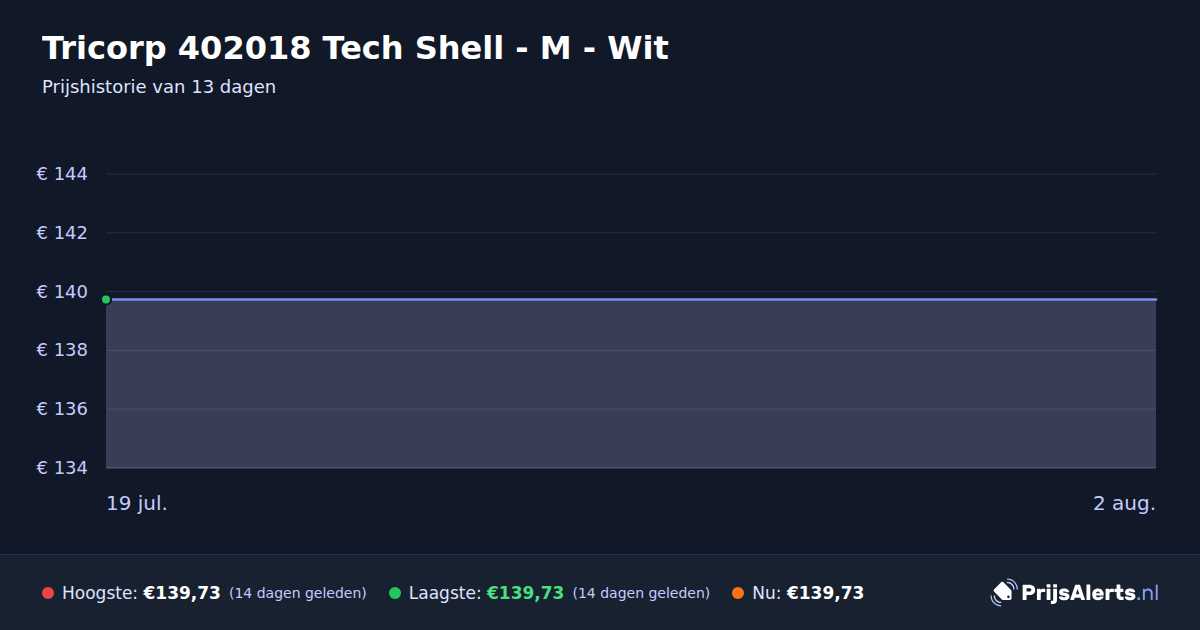Select the € 140 axis label
The width and height of the screenshot is (1200, 630).
click(x=62, y=292)
